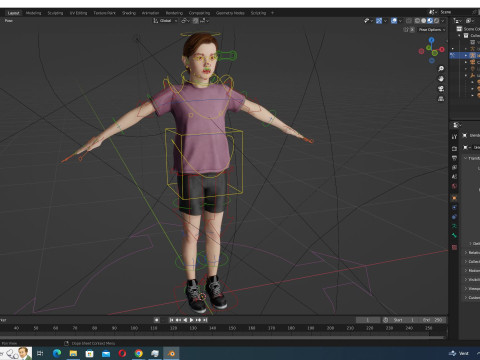Jump to the timeline start frame
Image resolution: width=480 pixels, height=360 pixels.
tap(171, 320)
